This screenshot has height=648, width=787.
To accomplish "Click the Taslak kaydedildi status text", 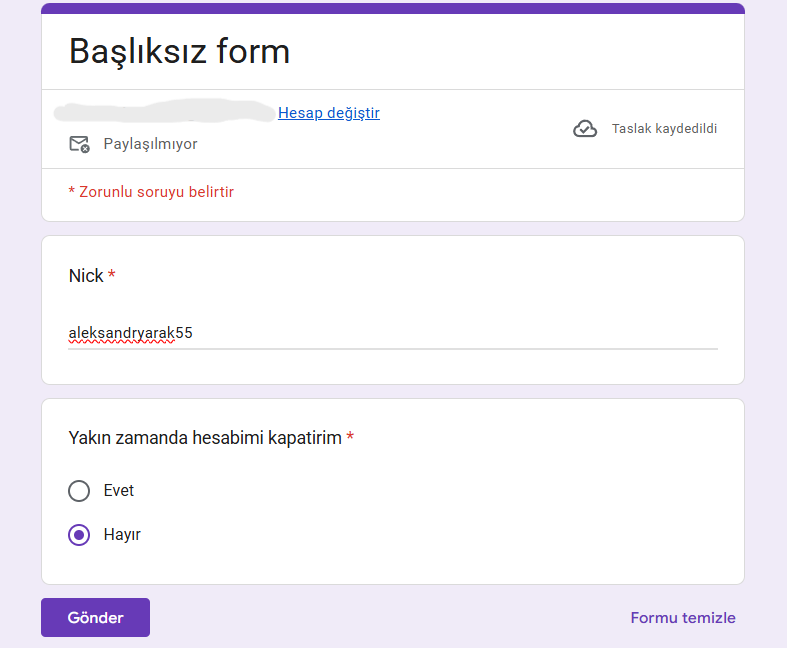I will (664, 128).
